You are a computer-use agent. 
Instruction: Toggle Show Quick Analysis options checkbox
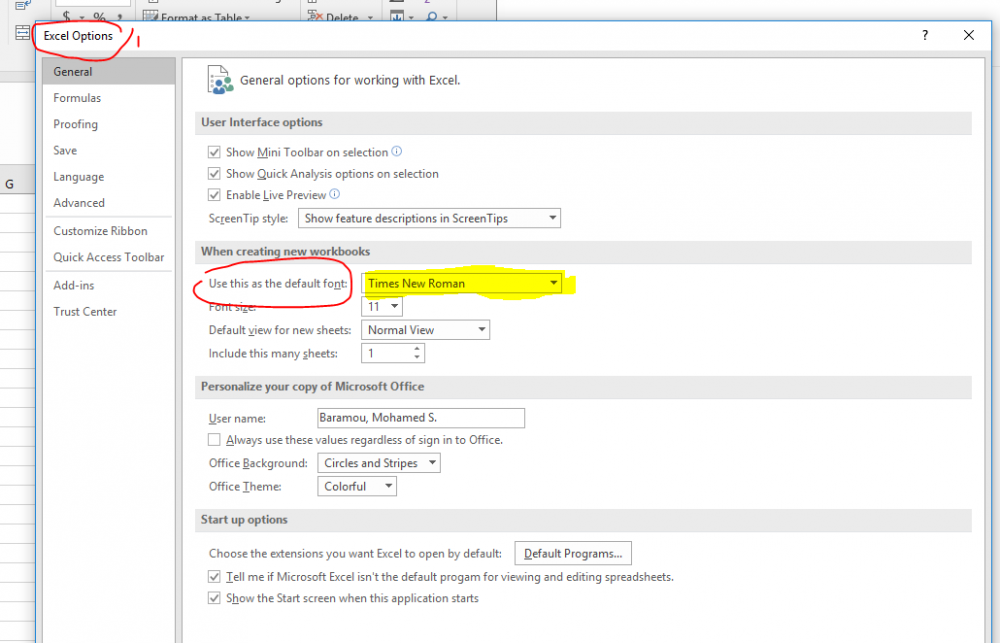[x=214, y=174]
